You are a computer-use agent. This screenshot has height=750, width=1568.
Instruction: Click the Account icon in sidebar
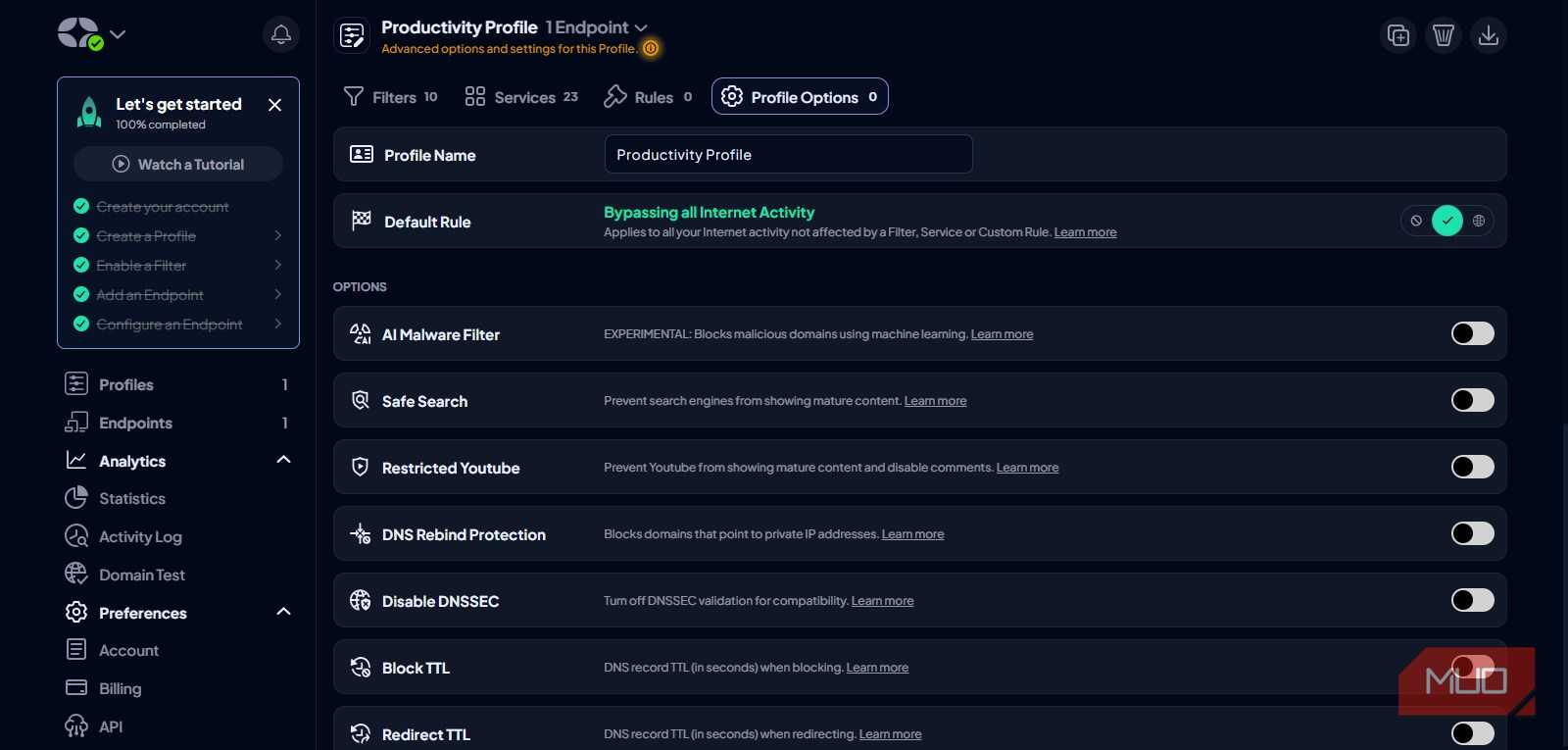tap(76, 650)
